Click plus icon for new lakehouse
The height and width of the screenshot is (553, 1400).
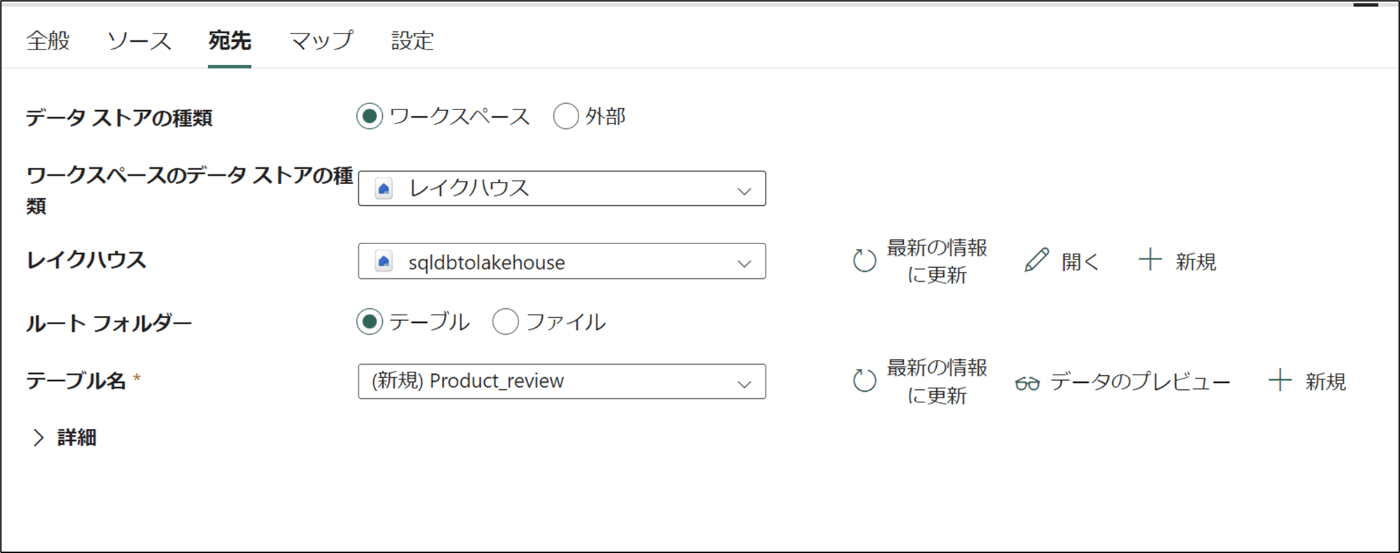1151,260
